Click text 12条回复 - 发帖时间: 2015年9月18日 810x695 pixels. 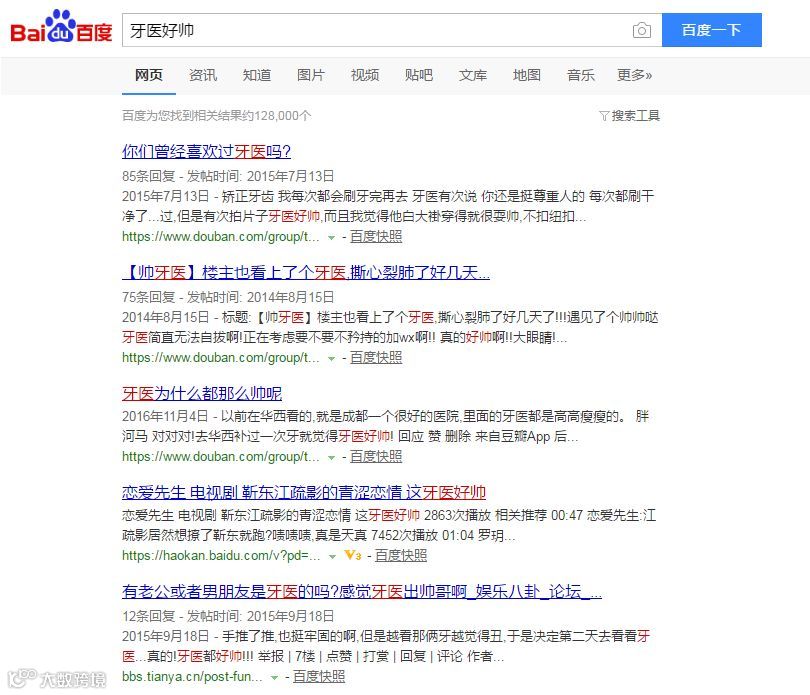tap(228, 616)
